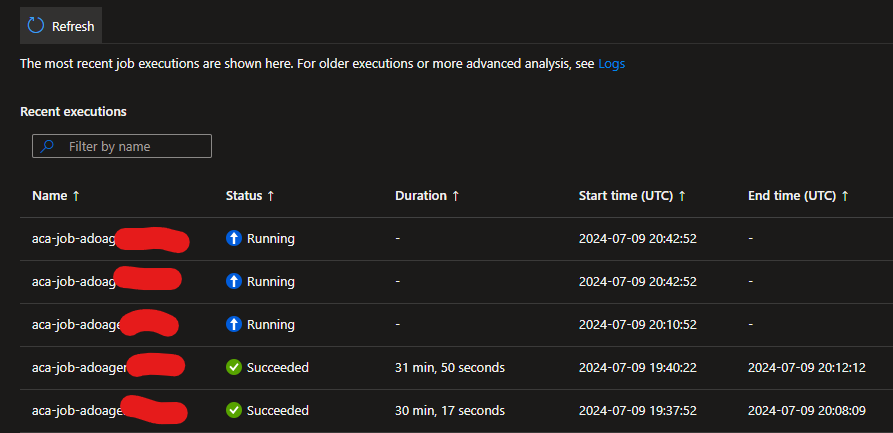This screenshot has width=893, height=433.
Task: Click the Running status icon in first row
Action: tap(234, 239)
